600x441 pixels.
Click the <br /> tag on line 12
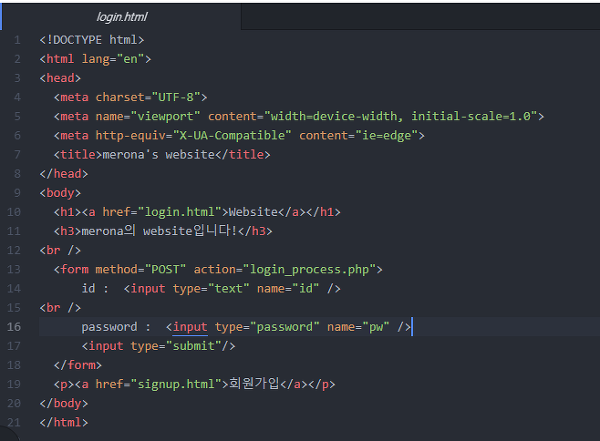(x=60, y=250)
